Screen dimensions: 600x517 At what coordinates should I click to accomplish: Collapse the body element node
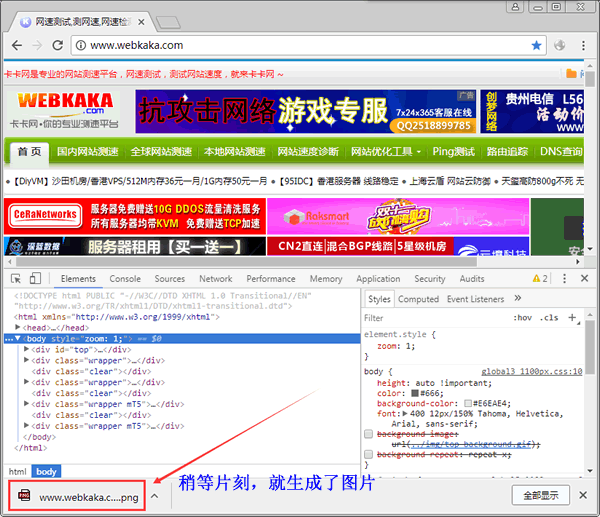18,338
